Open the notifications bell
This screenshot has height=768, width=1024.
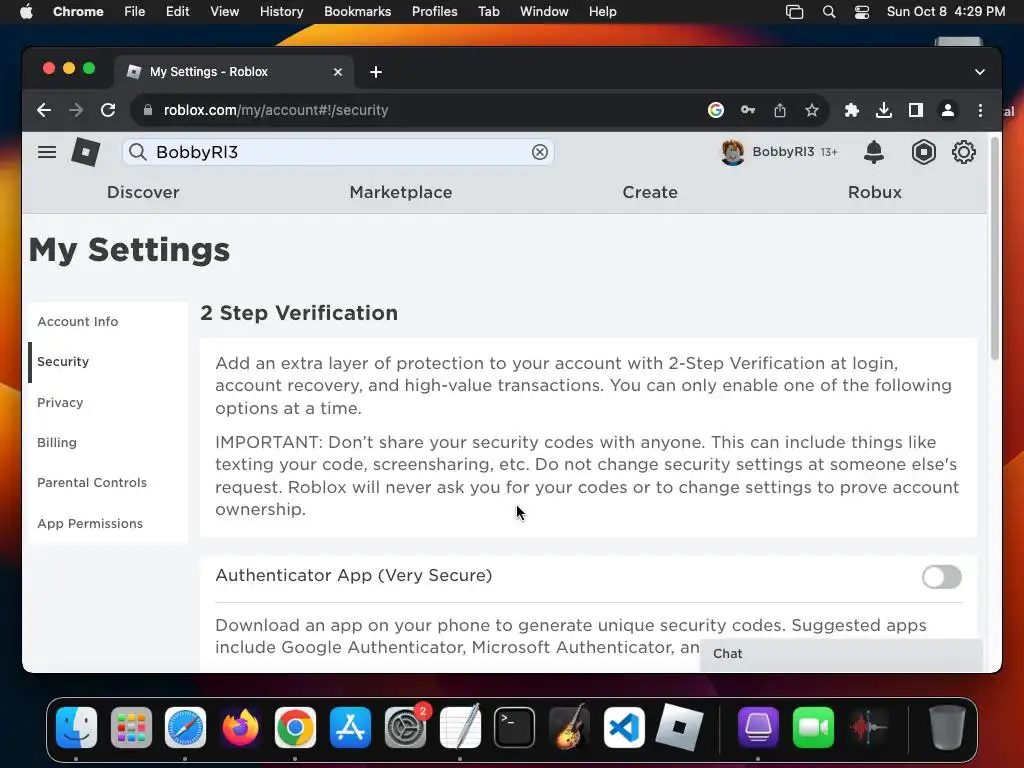(x=874, y=152)
